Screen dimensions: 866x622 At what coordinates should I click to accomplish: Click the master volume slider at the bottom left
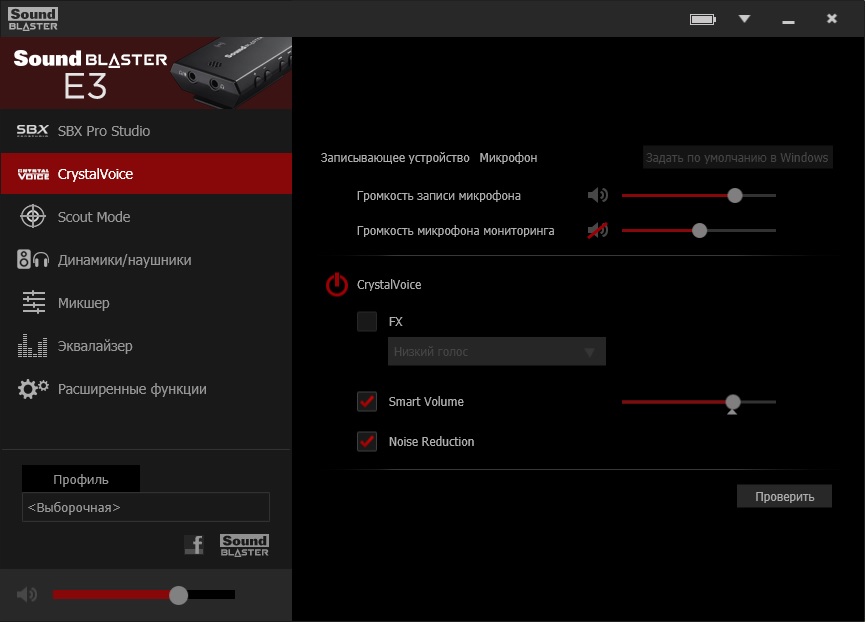(x=144, y=594)
